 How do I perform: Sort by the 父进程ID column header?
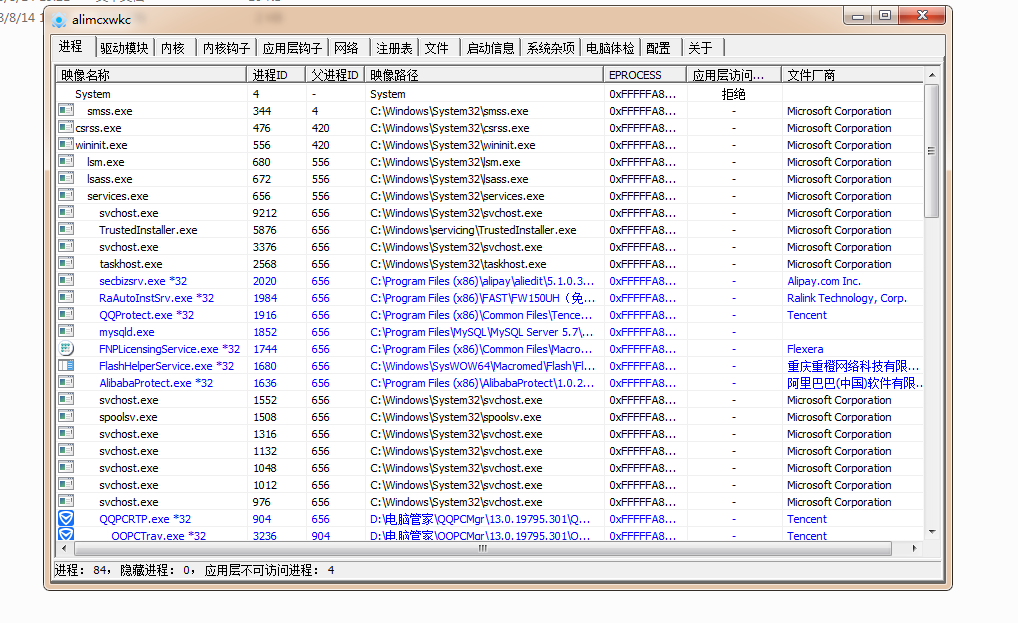tap(335, 75)
